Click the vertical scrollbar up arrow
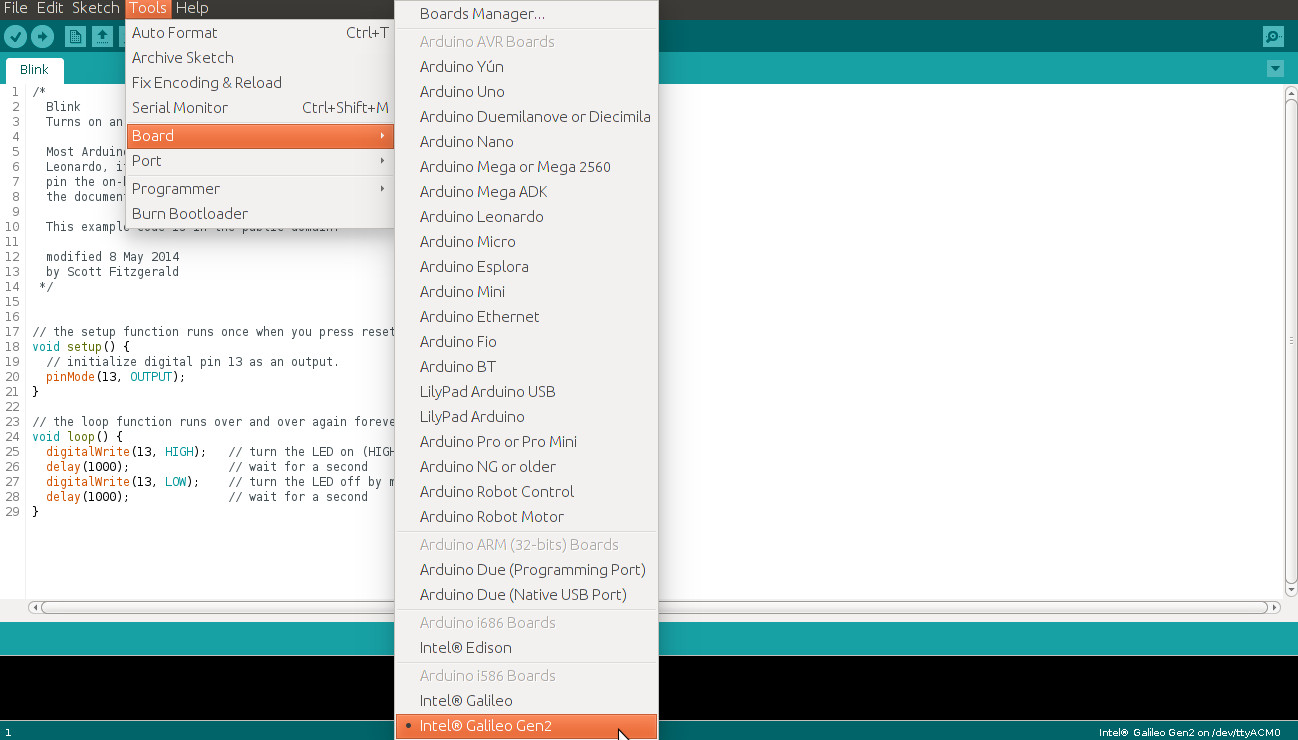The height and width of the screenshot is (740, 1298). point(1290,93)
